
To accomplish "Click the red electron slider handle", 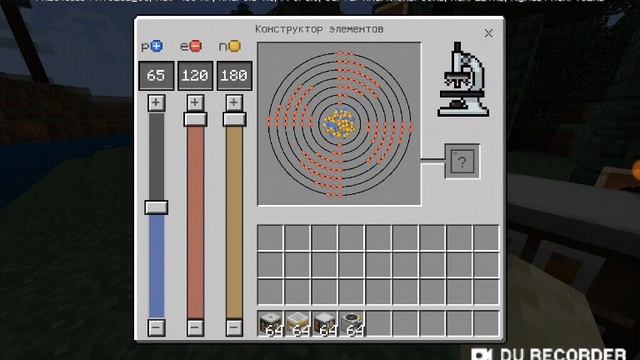I will point(195,120).
